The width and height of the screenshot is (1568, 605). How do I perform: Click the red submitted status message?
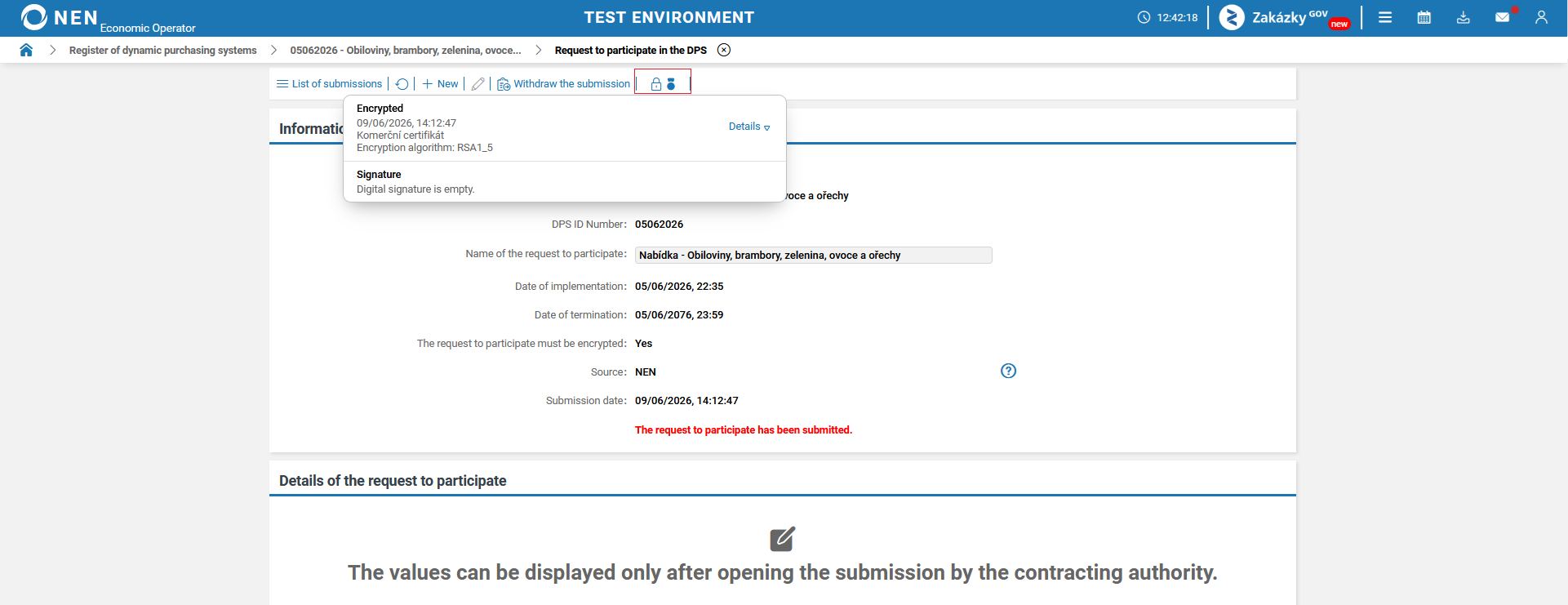(744, 429)
